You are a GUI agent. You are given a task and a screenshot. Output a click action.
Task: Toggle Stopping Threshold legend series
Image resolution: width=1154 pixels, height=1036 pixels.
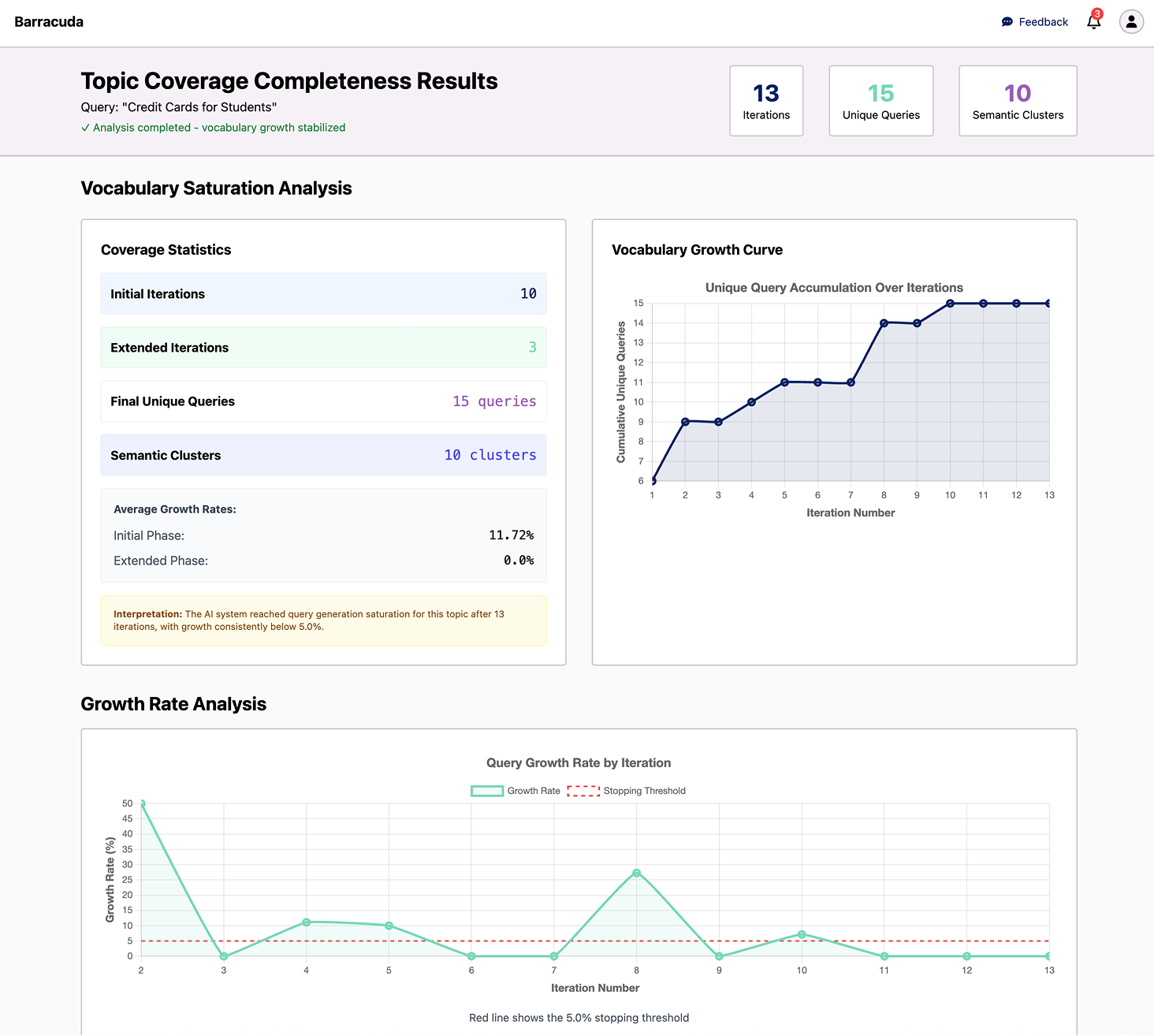pos(627,791)
